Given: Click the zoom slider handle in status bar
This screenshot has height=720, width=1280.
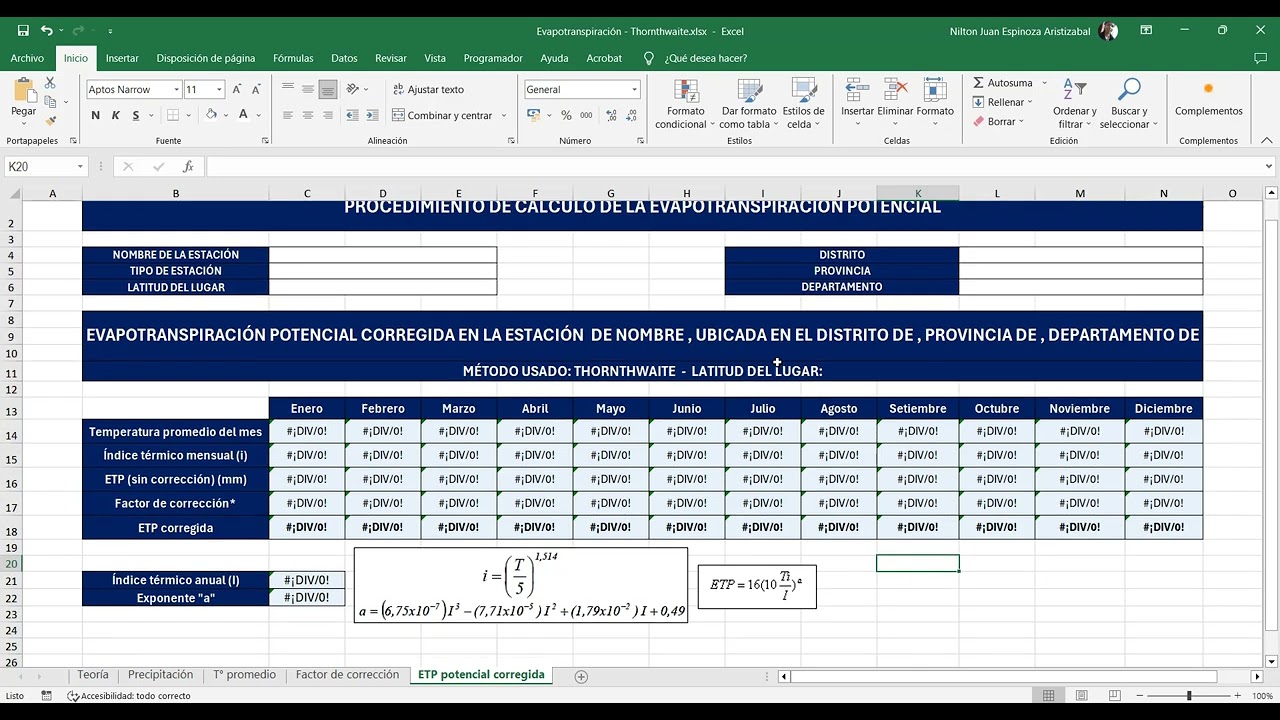Looking at the screenshot, I should 1189,696.
